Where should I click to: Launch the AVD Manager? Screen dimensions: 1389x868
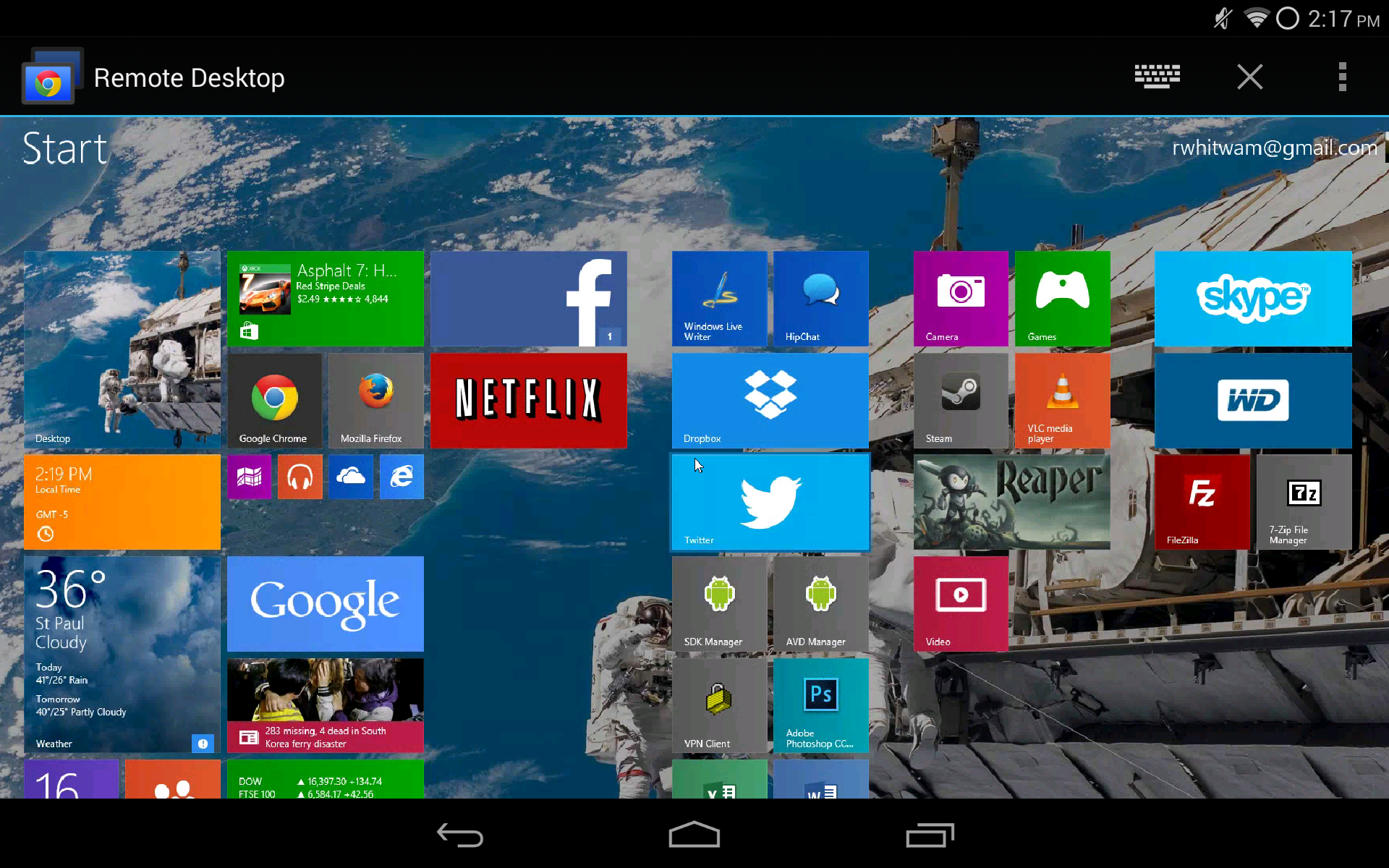(x=820, y=604)
